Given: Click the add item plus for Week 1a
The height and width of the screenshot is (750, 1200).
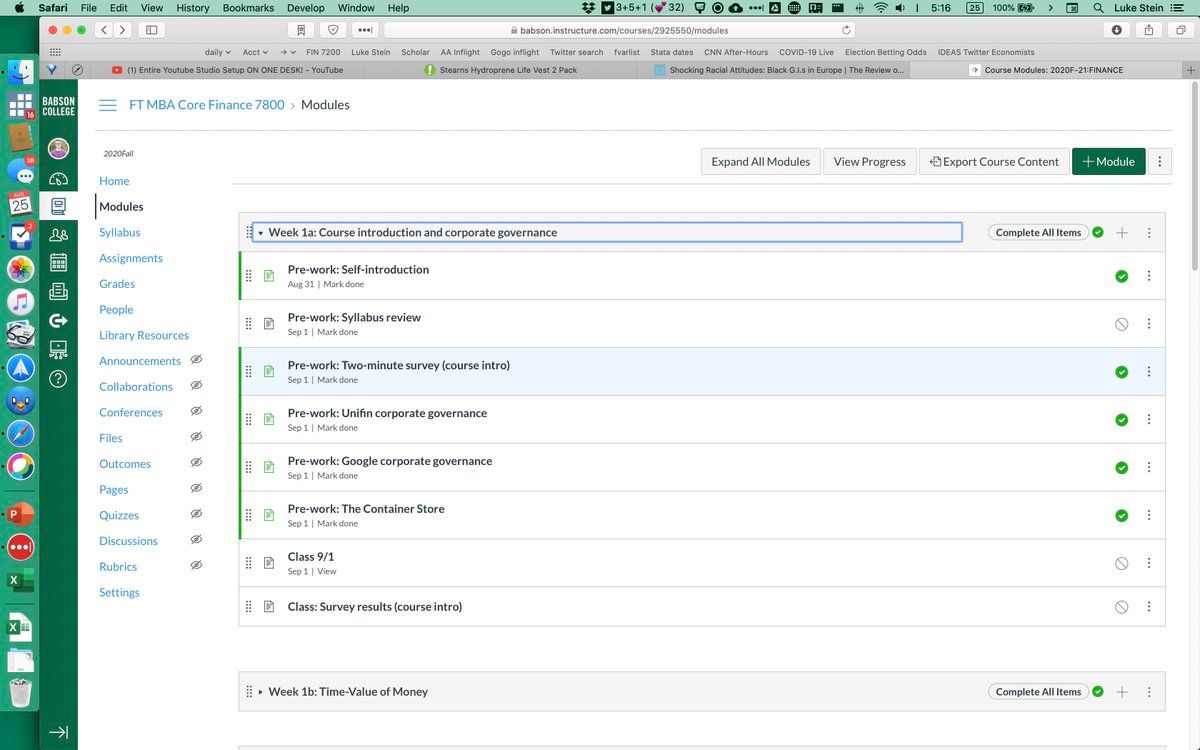Looking at the screenshot, I should [1121, 233].
